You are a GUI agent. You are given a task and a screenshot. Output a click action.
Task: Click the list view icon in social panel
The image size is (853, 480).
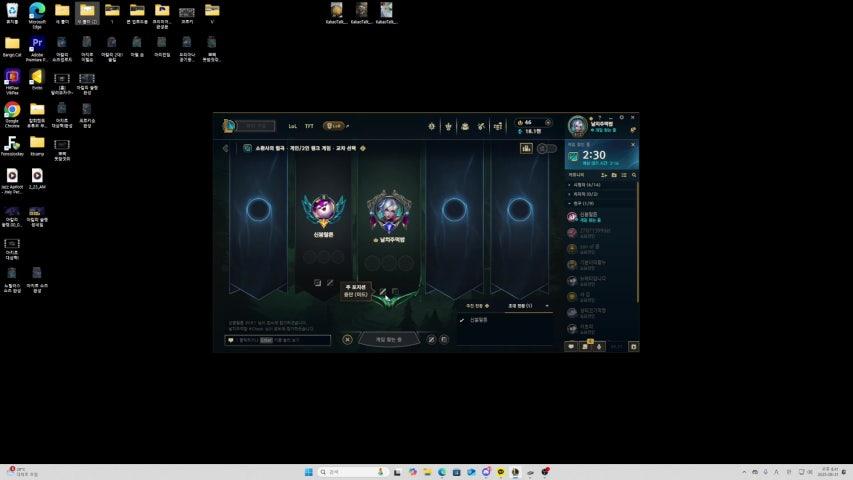(x=624, y=175)
